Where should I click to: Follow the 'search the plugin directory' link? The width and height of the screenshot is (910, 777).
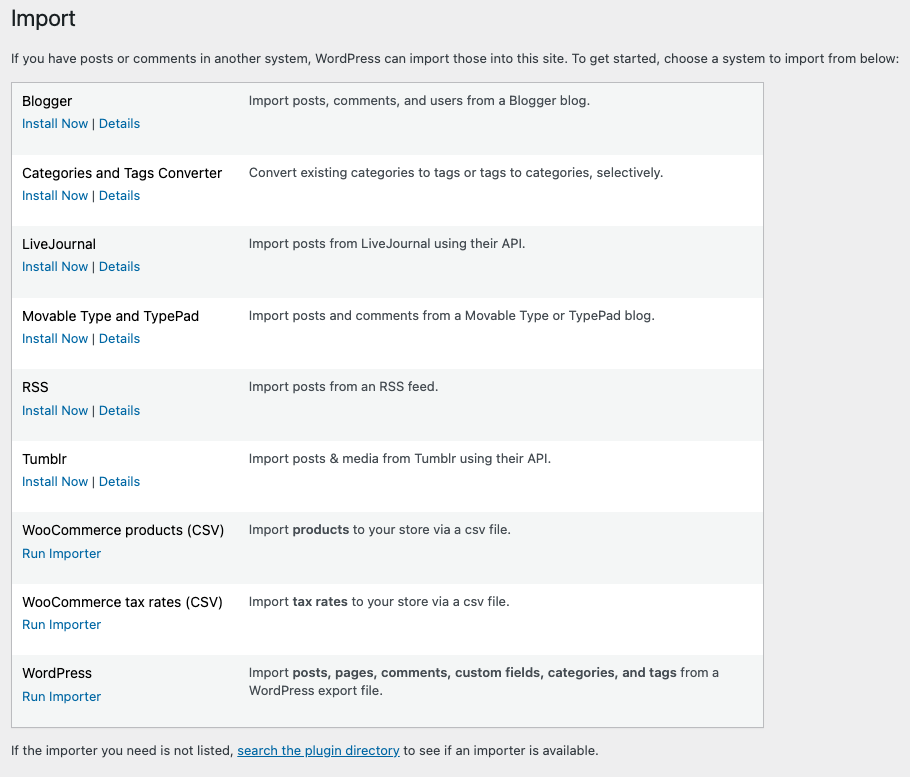318,750
